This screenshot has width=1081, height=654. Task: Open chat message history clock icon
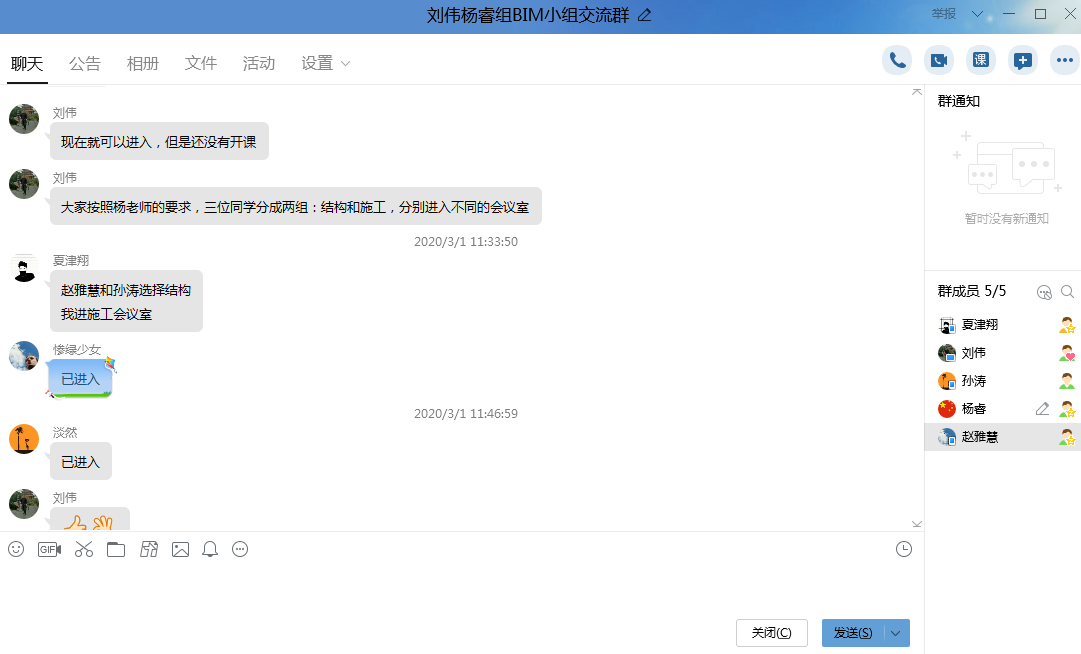coord(904,549)
